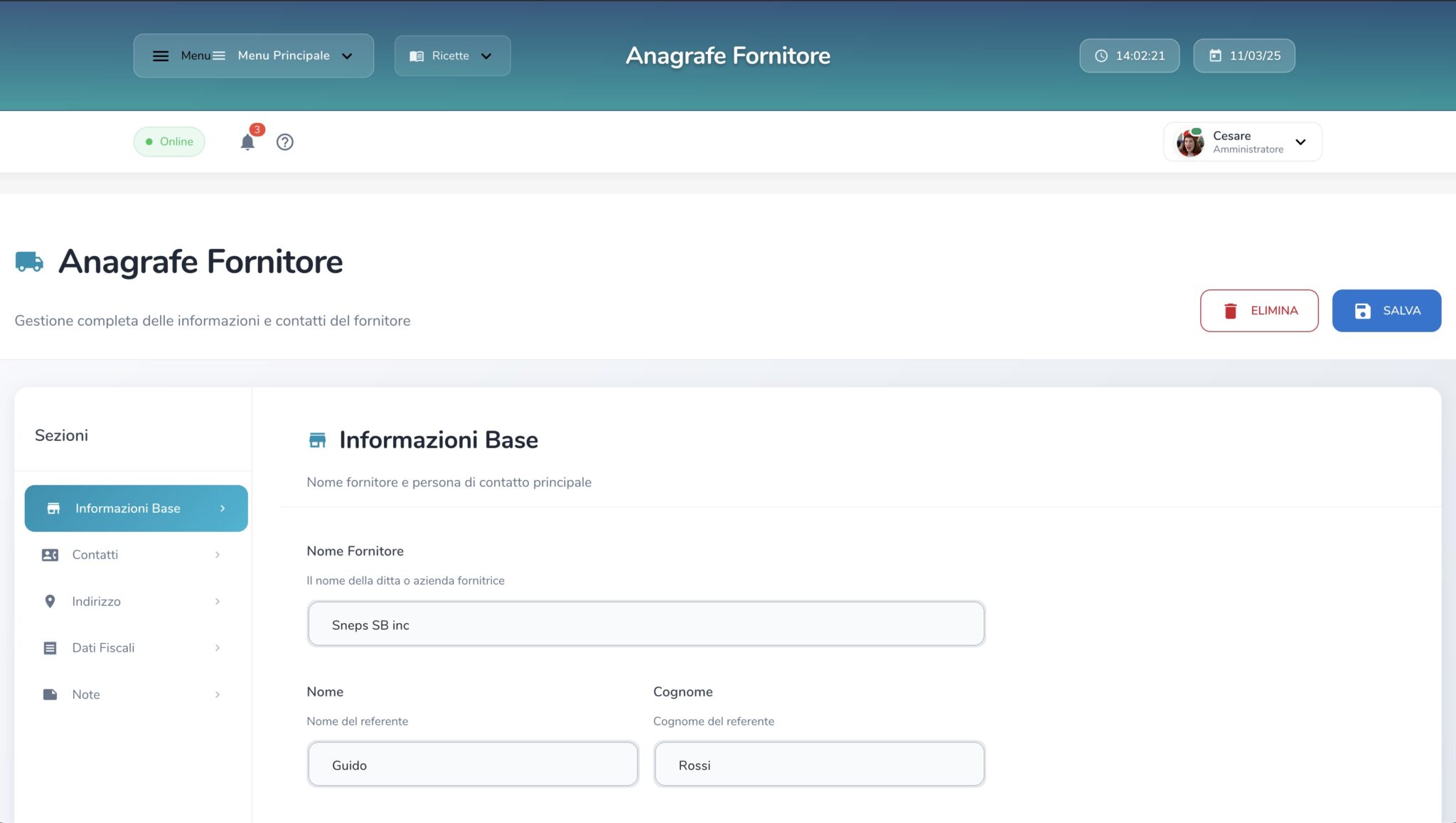The image size is (1456, 823).
Task: Click the Indirizzo location pin icon
Action: point(49,601)
